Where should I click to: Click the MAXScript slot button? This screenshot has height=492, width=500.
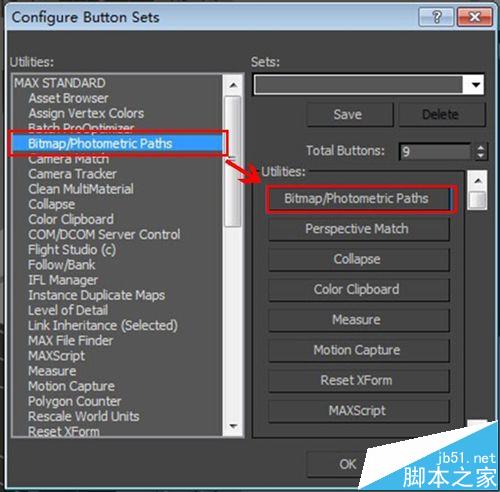tap(359, 411)
